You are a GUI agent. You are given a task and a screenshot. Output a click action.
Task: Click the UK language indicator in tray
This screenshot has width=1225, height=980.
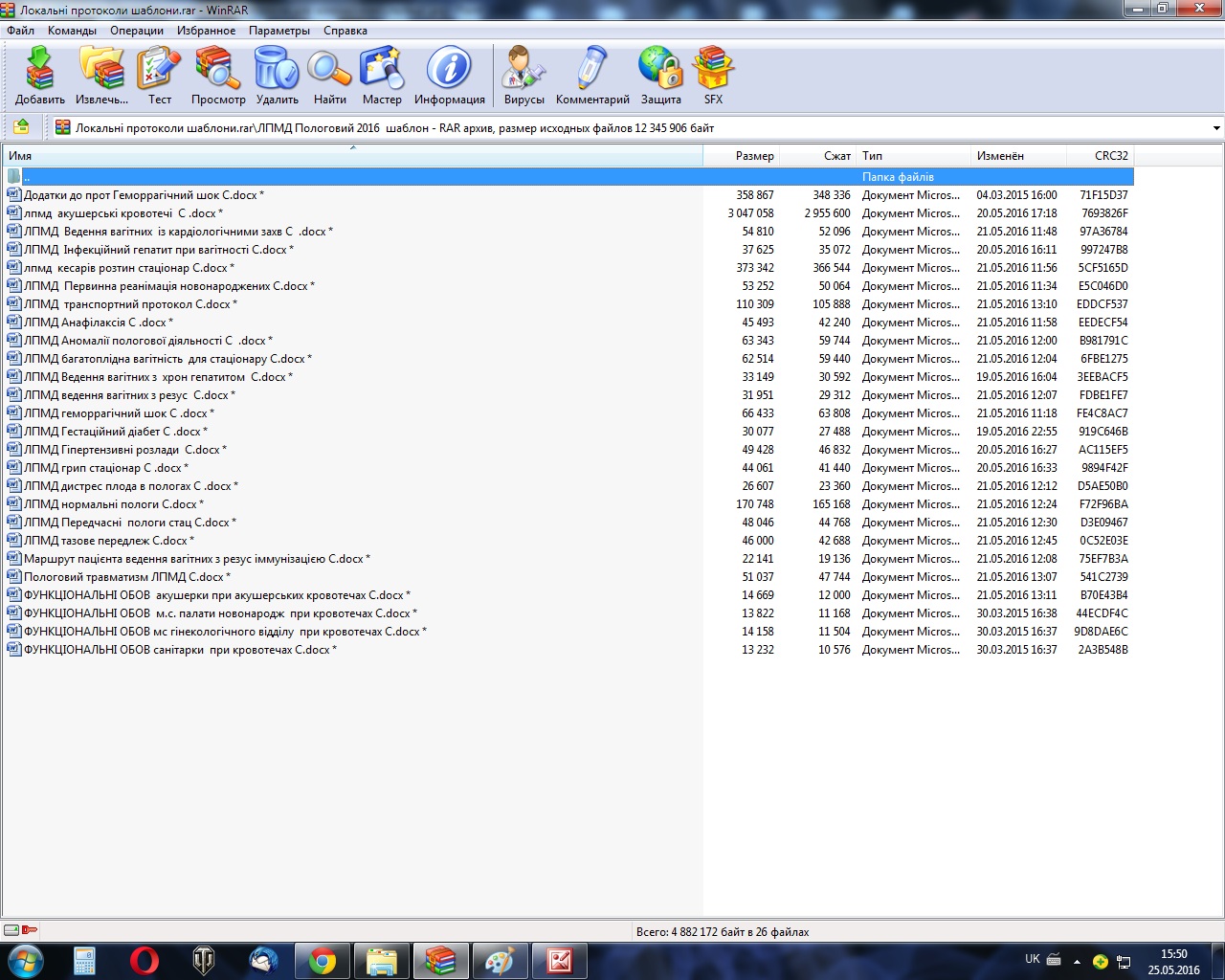1032,959
